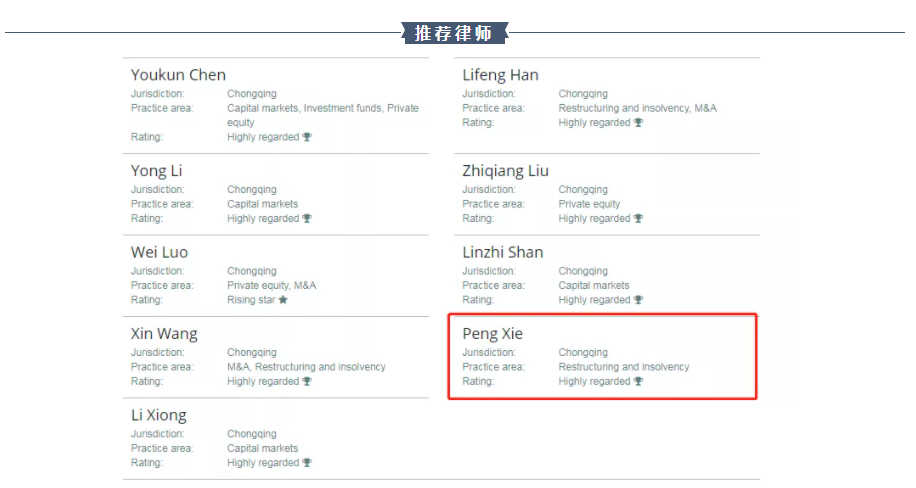
Task: Open highlighted Peng Xie lawyer entry
Action: click(x=492, y=334)
